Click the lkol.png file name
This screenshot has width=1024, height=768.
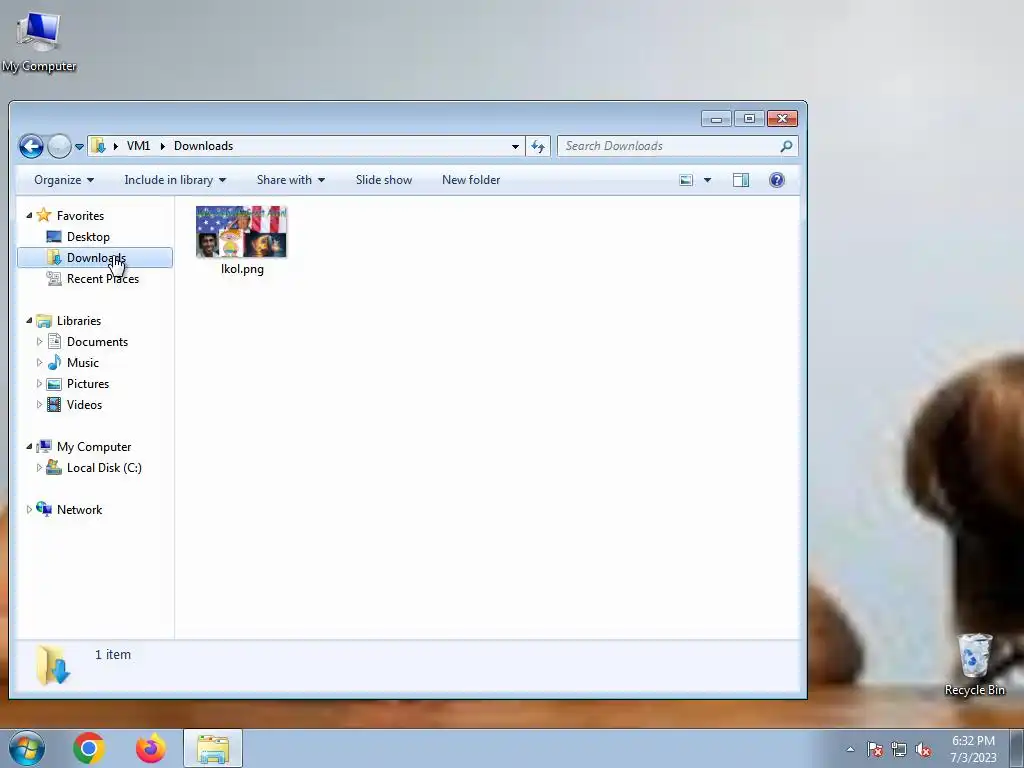242,268
